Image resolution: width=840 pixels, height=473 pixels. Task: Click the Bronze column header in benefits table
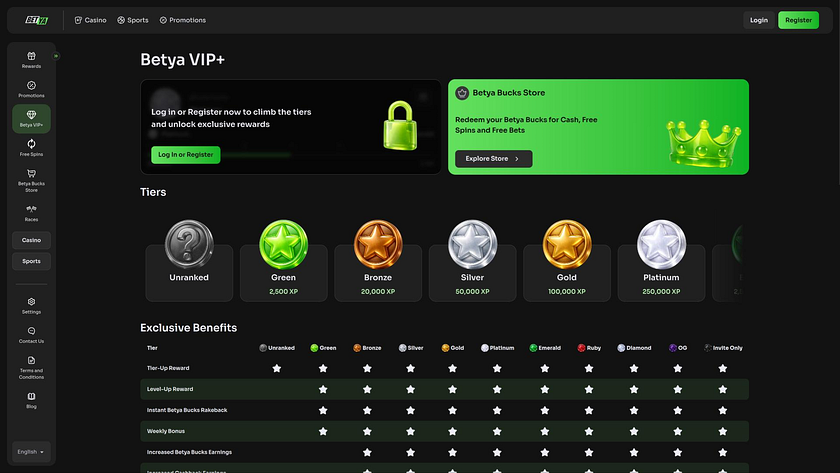367,348
